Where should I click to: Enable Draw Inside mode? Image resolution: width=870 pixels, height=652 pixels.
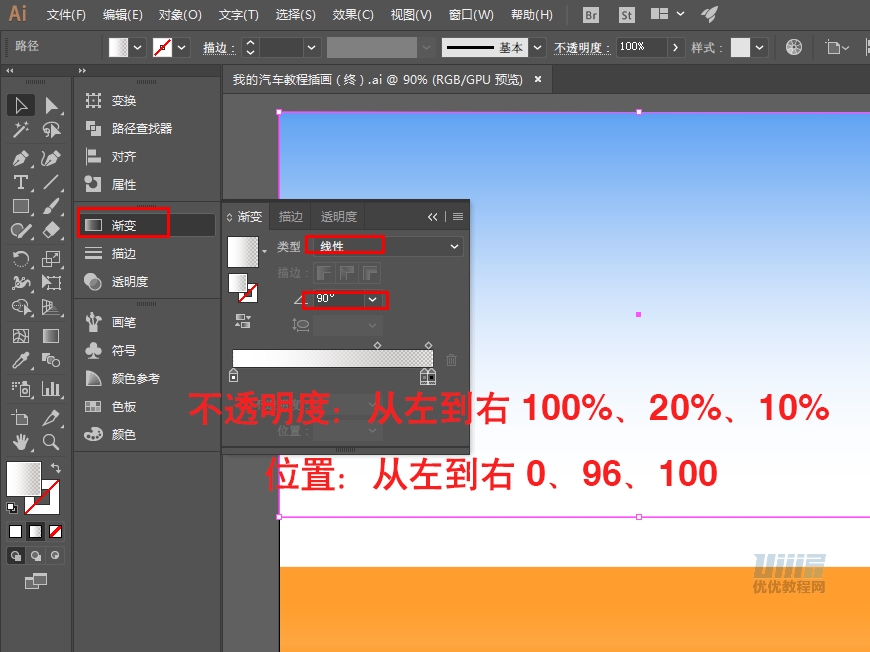click(x=55, y=555)
